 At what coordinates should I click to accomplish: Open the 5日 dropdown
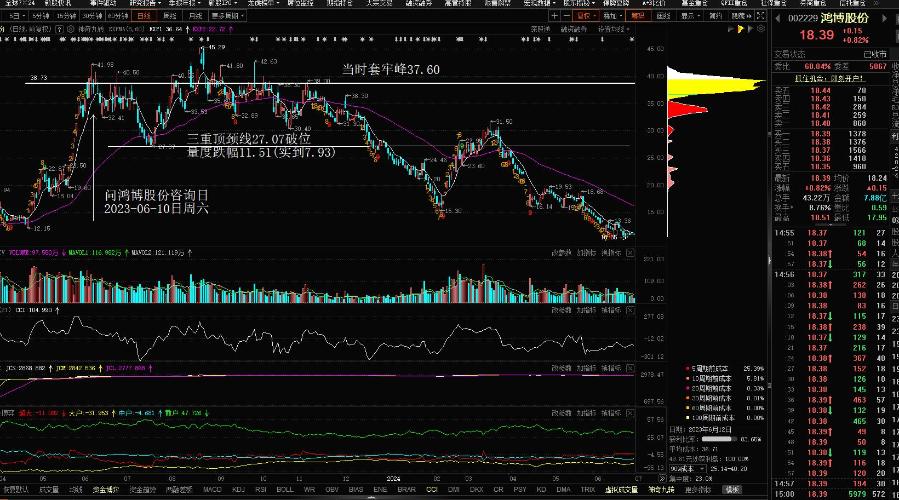(x=15, y=16)
